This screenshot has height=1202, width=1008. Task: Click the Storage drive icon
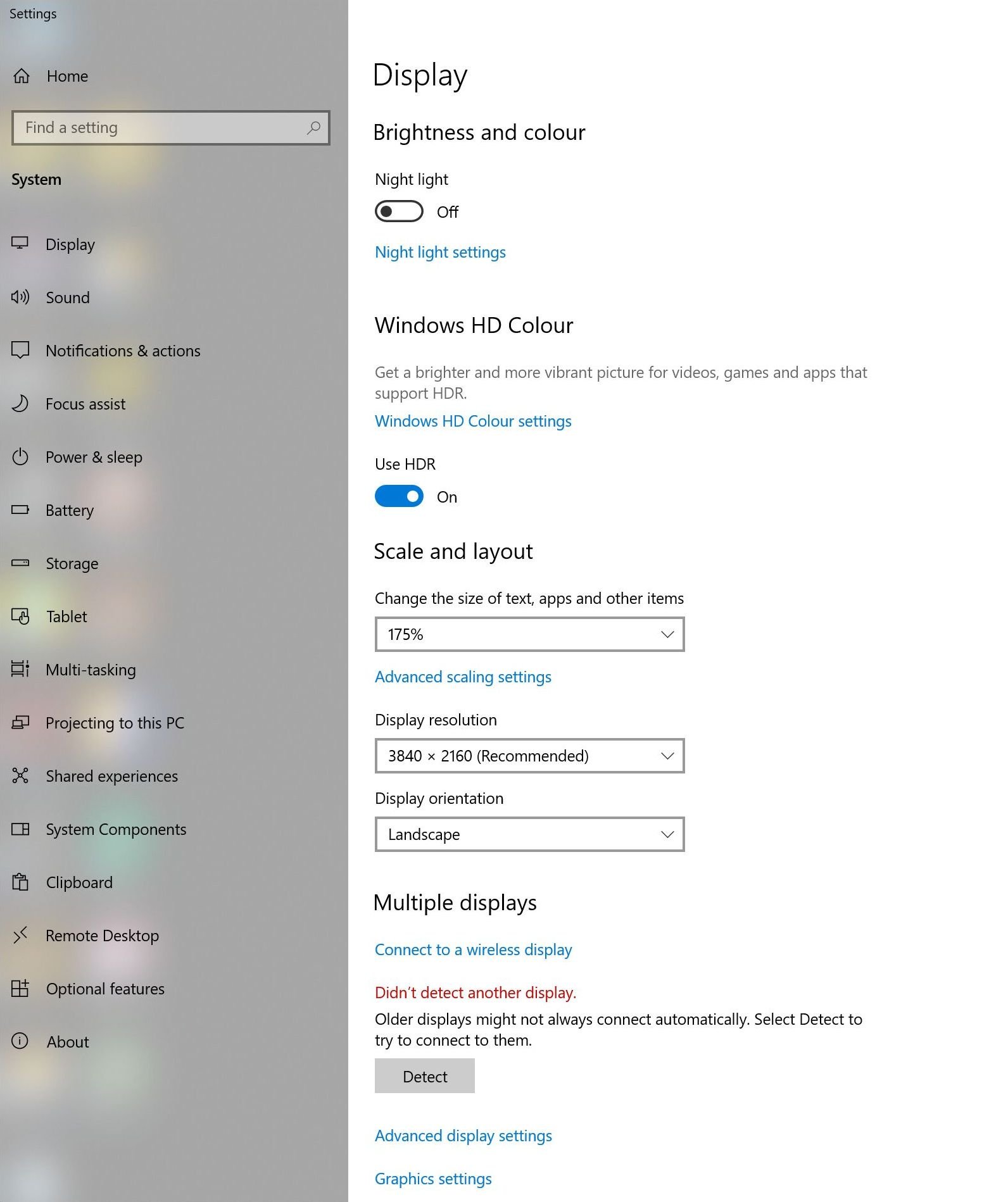(20, 563)
